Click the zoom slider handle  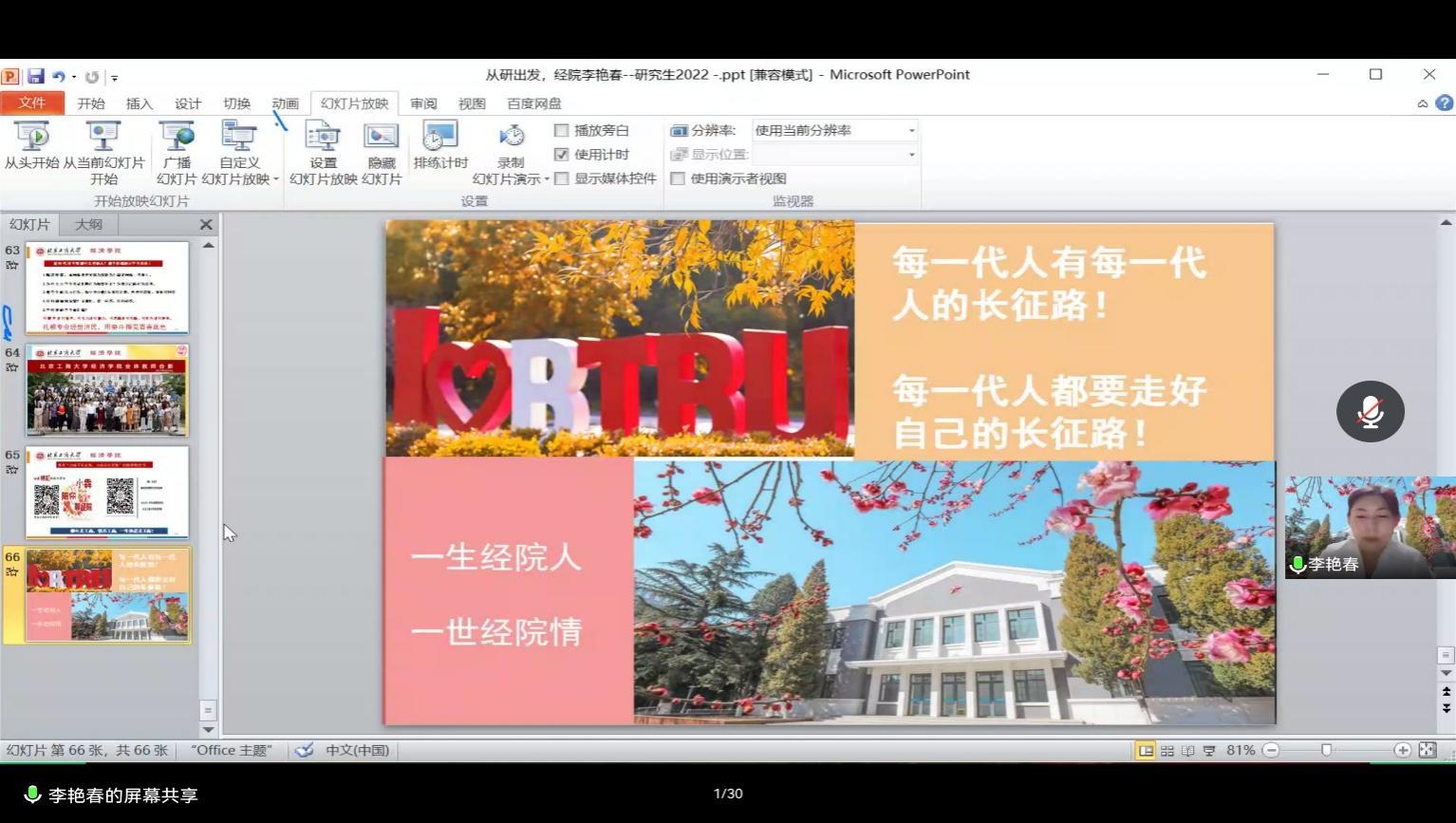(x=1327, y=750)
